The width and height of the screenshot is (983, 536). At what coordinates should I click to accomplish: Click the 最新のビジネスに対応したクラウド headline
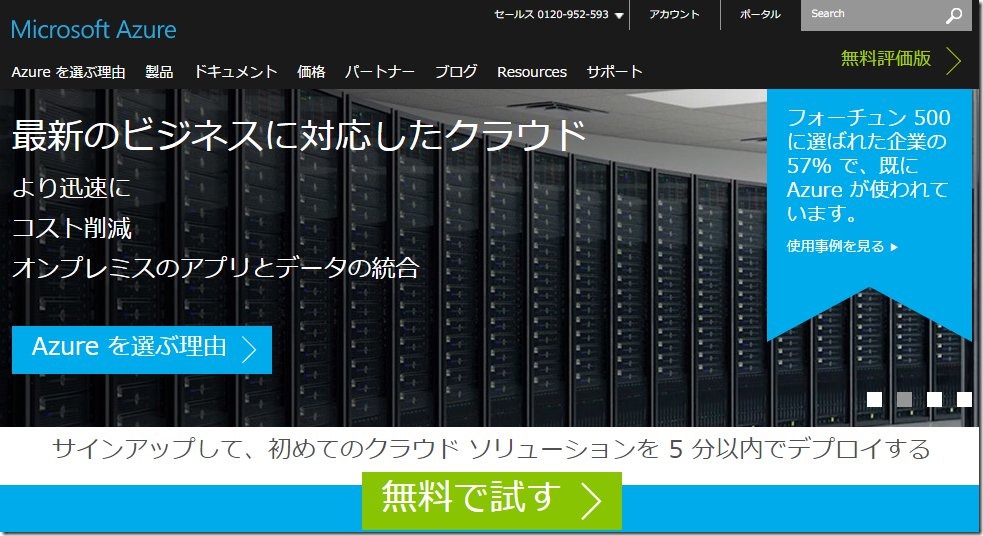point(300,135)
